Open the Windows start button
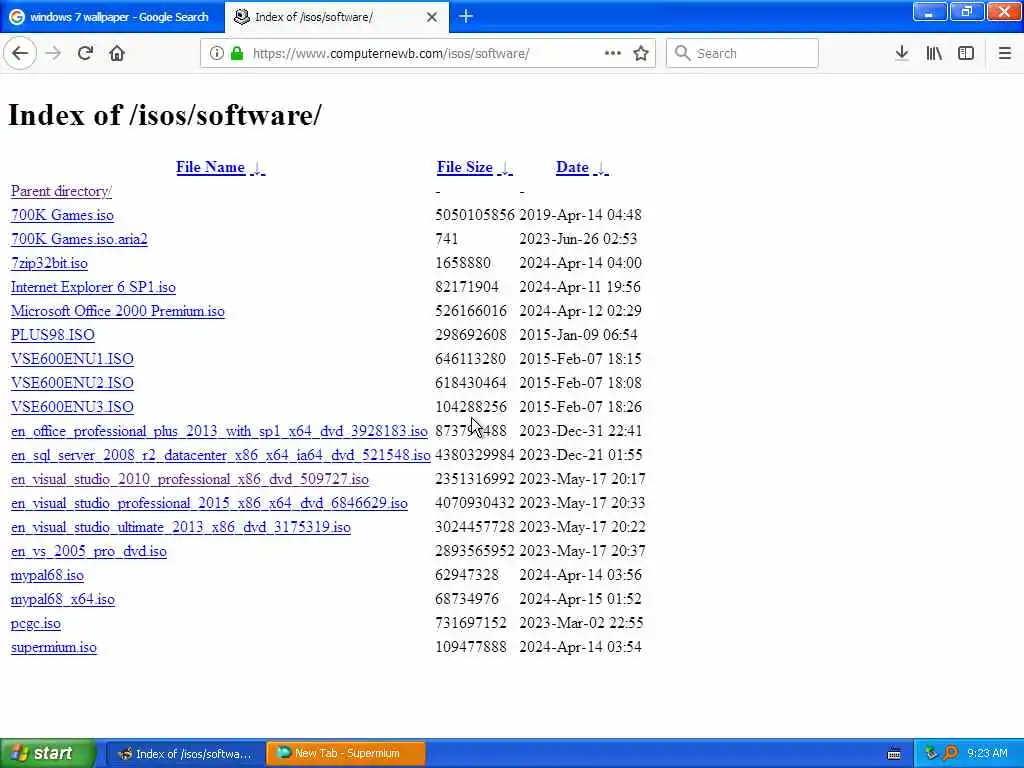This screenshot has height=768, width=1024. coord(47,753)
